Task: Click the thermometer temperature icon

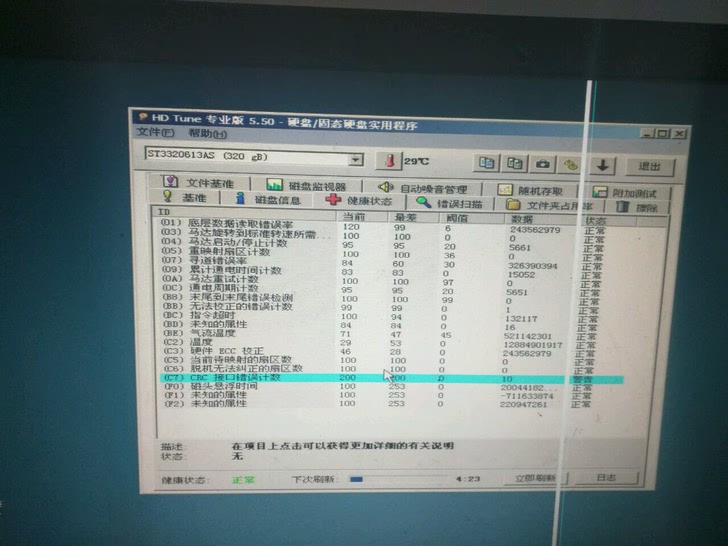Action: (x=390, y=161)
